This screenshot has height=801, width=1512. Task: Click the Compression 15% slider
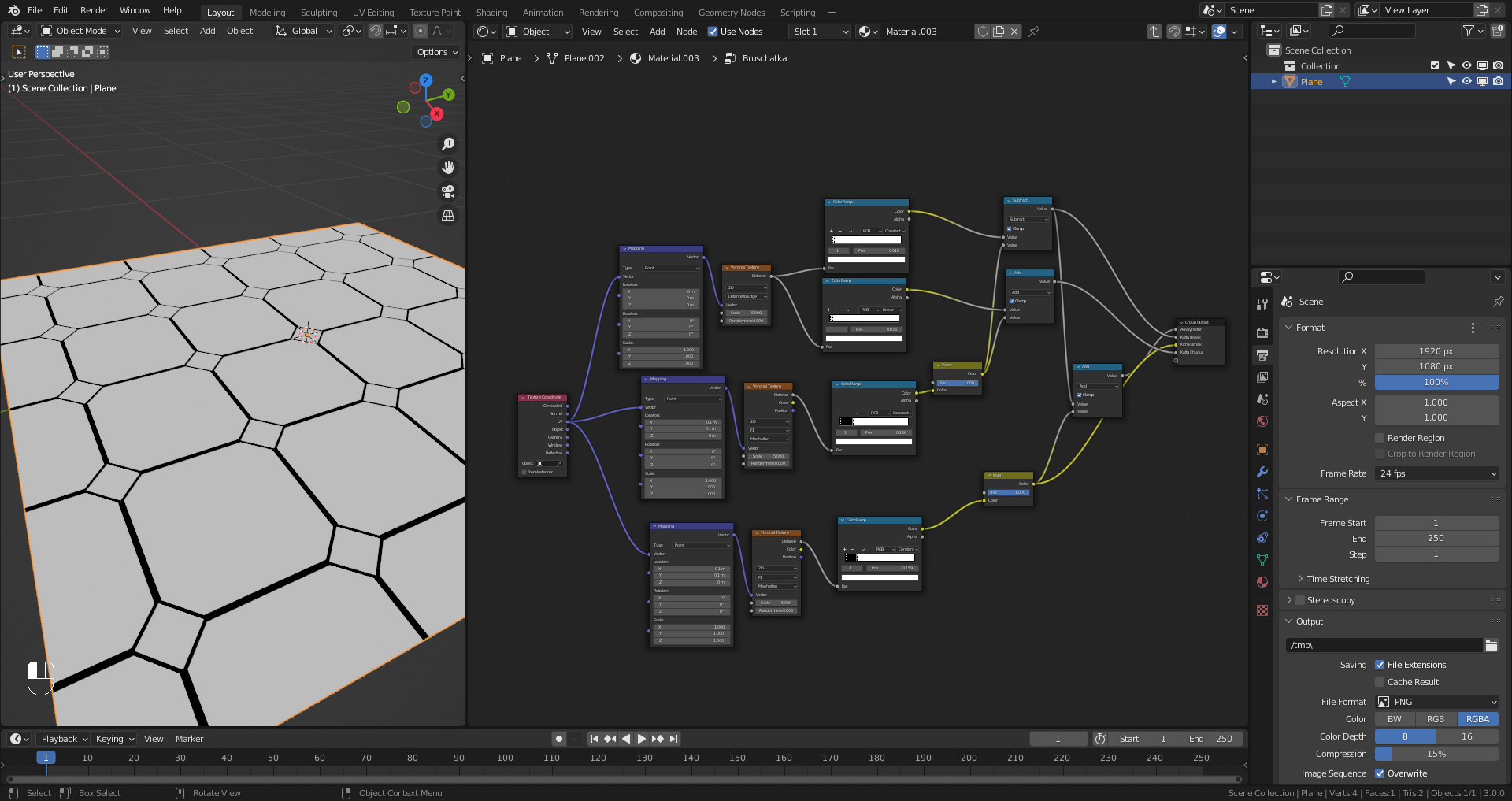click(x=1436, y=754)
